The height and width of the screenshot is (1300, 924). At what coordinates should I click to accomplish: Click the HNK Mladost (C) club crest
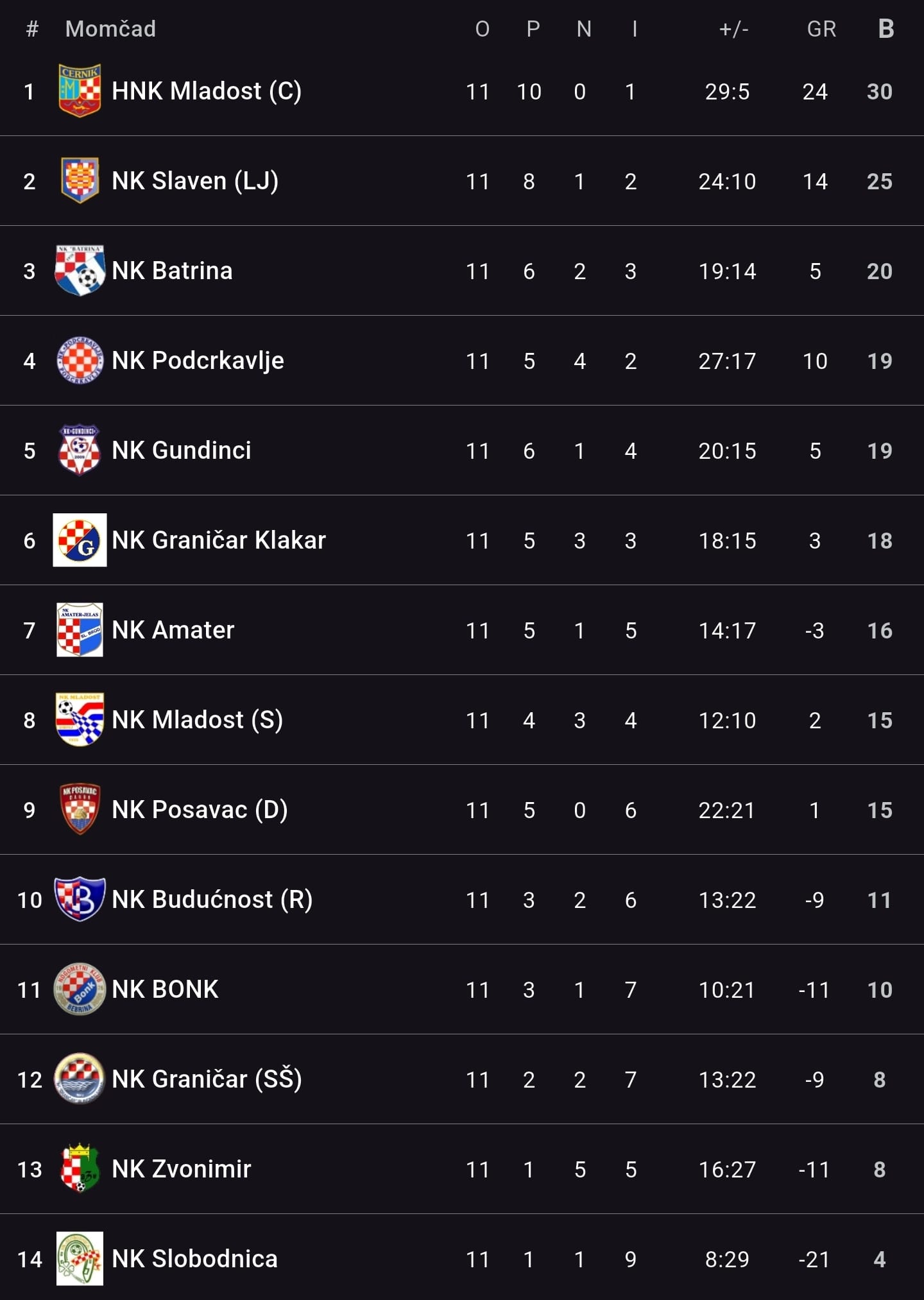80,90
